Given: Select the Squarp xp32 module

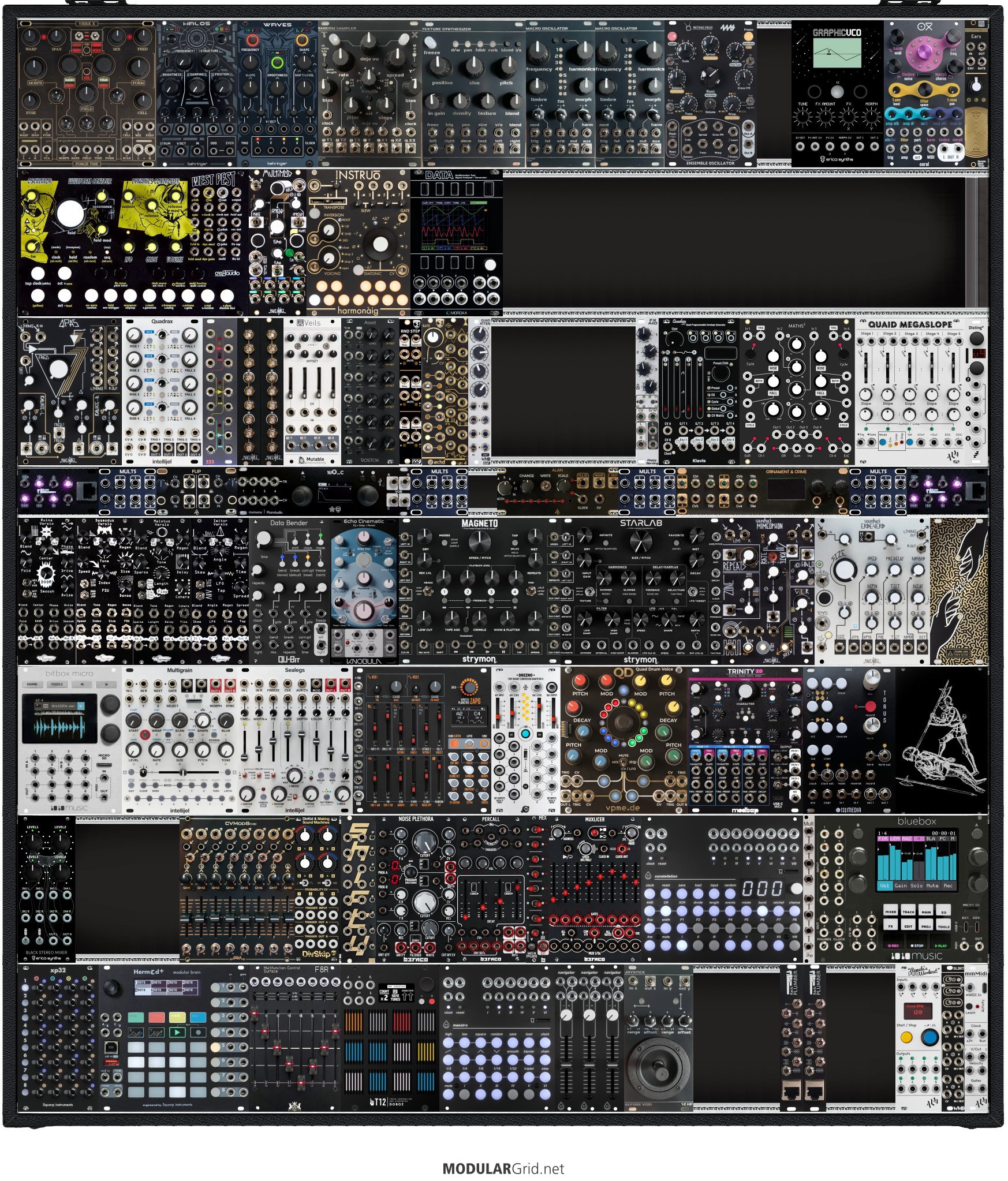Looking at the screenshot, I should click(58, 1038).
